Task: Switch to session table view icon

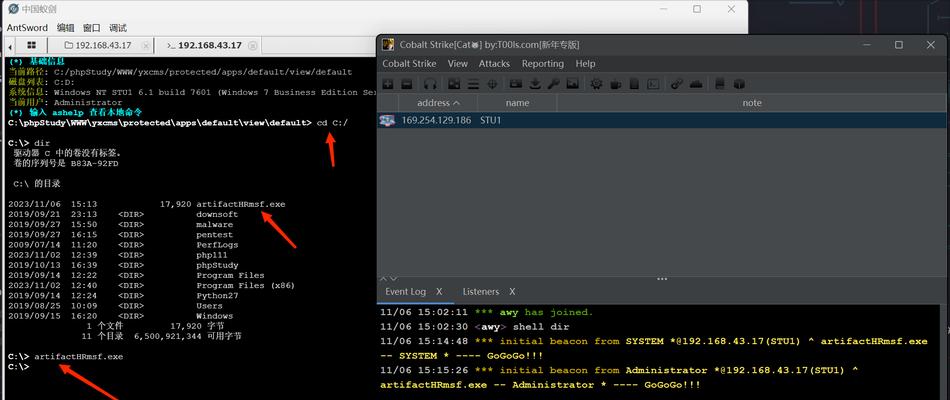Action: click(x=473, y=84)
